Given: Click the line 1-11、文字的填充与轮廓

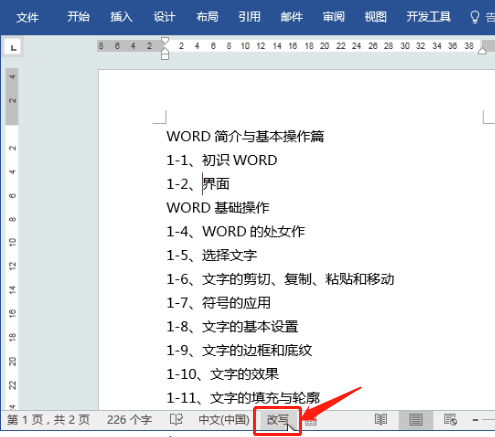Looking at the screenshot, I should click(x=243, y=398).
